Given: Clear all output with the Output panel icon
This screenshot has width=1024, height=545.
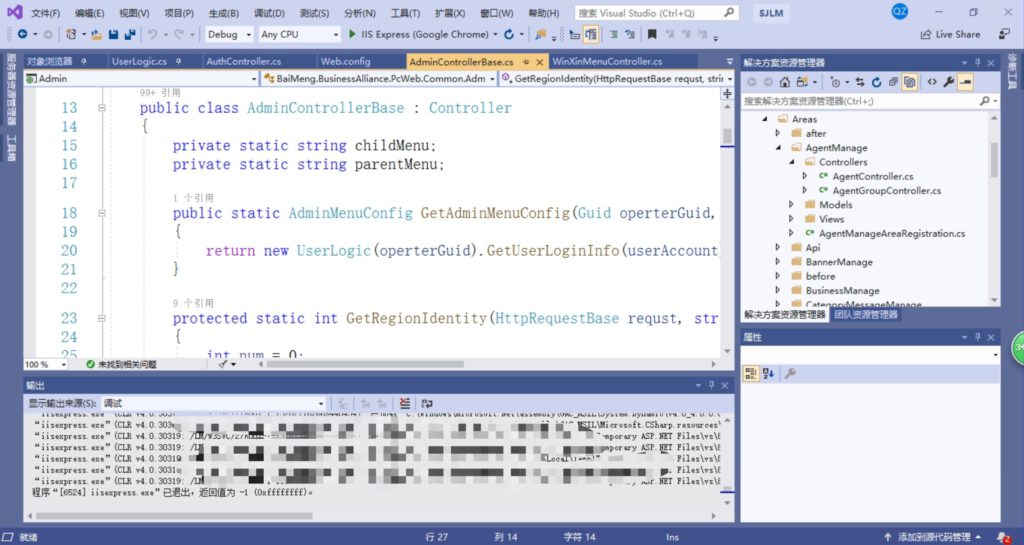Looking at the screenshot, I should click(405, 403).
